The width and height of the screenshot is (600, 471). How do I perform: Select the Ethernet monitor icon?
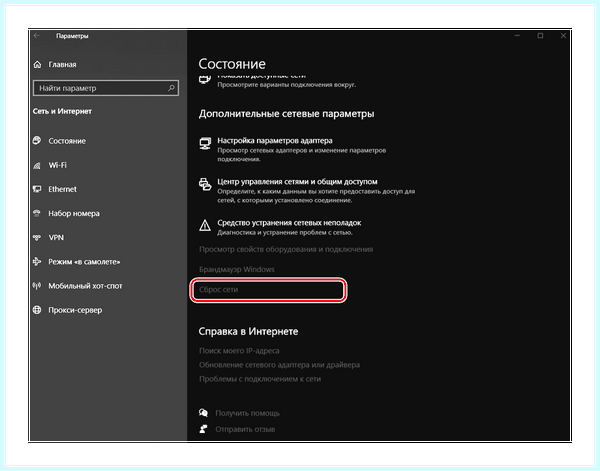coord(37,189)
